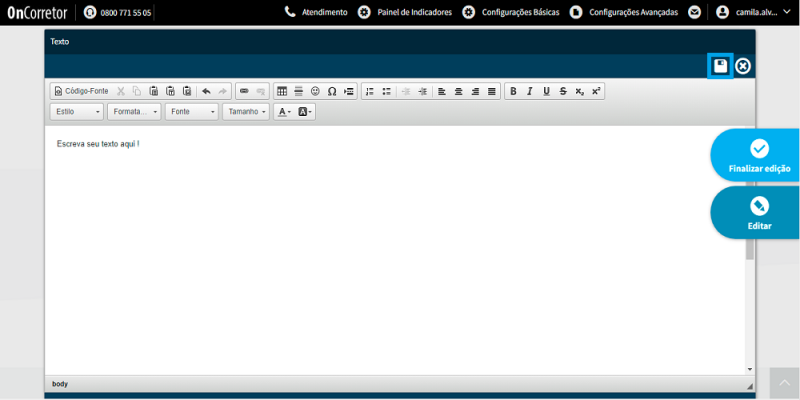This screenshot has width=800, height=400.
Task: Click the OnCorretor logo
Action: tap(37, 13)
